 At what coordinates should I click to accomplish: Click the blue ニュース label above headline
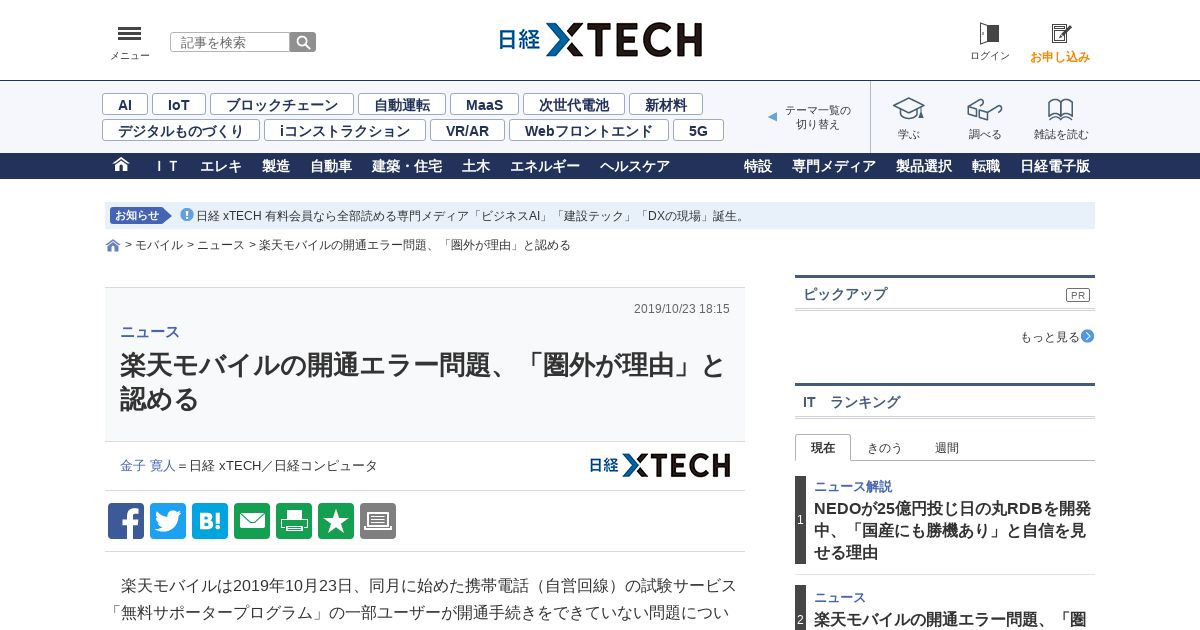150,332
